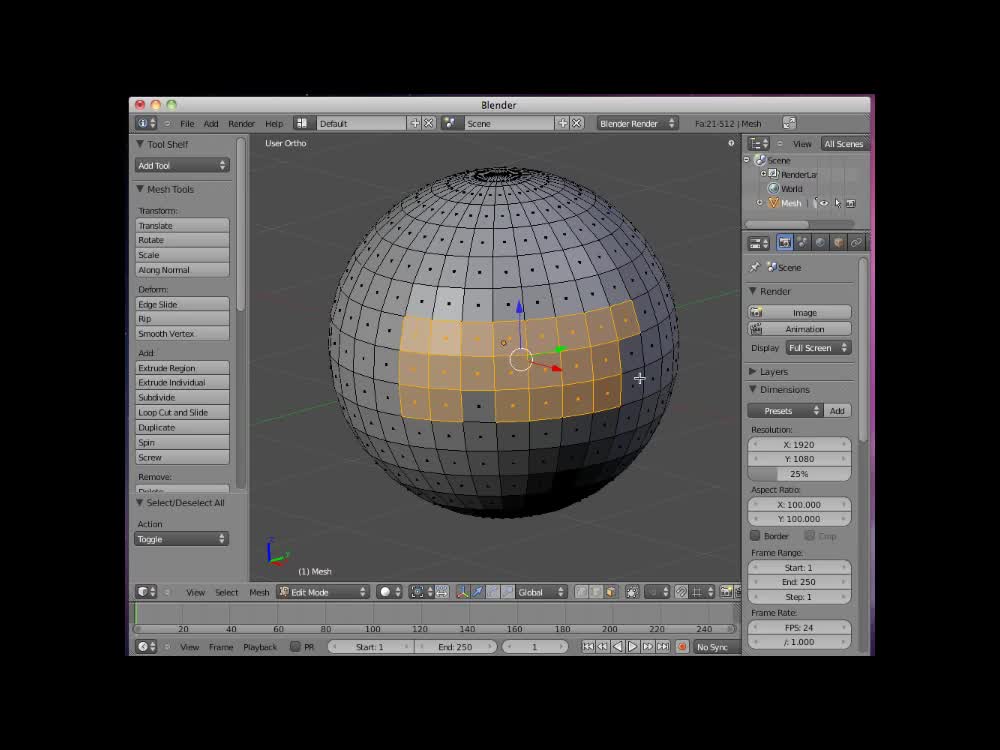1000x750 pixels.
Task: Click the Loop Cut and Slide button
Action: click(182, 413)
